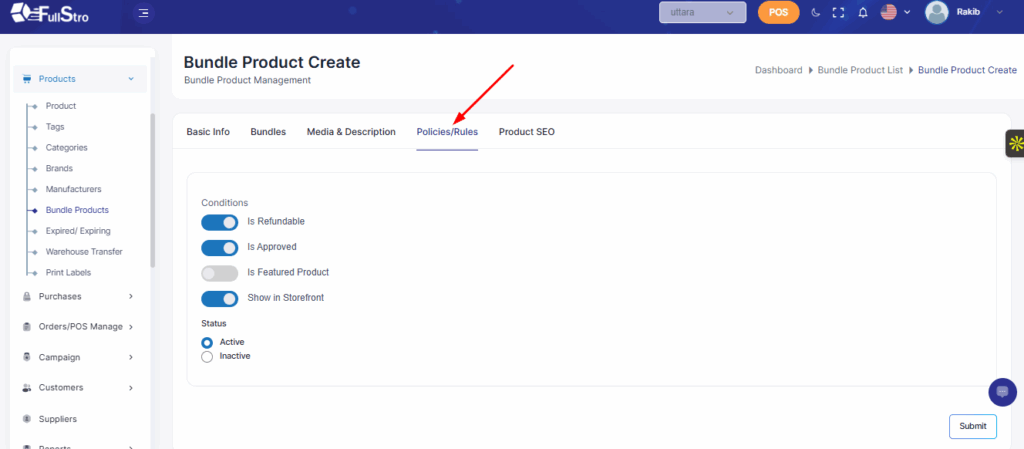1024x449 pixels.
Task: Select the Inactive status radio button
Action: pyautogui.click(x=207, y=356)
